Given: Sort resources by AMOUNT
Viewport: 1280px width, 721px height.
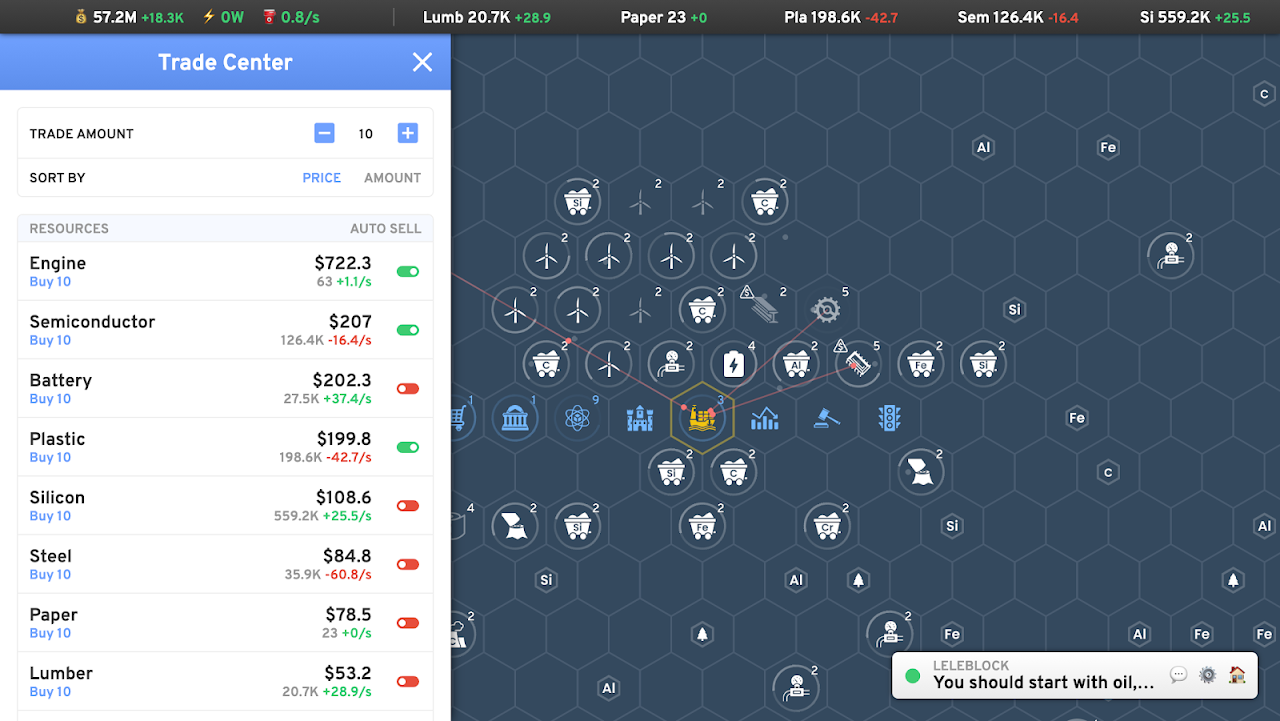Looking at the screenshot, I should coord(392,178).
